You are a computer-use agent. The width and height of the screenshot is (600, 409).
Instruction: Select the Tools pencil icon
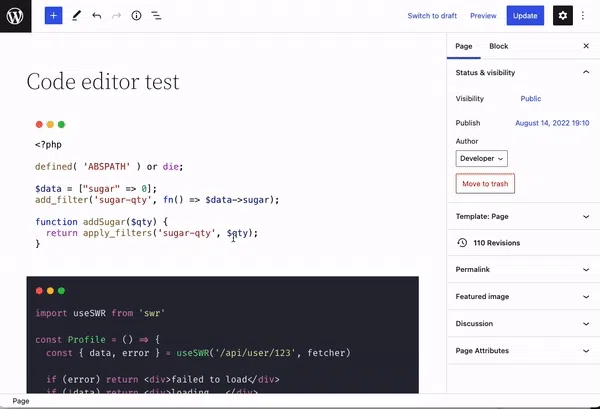[77, 16]
